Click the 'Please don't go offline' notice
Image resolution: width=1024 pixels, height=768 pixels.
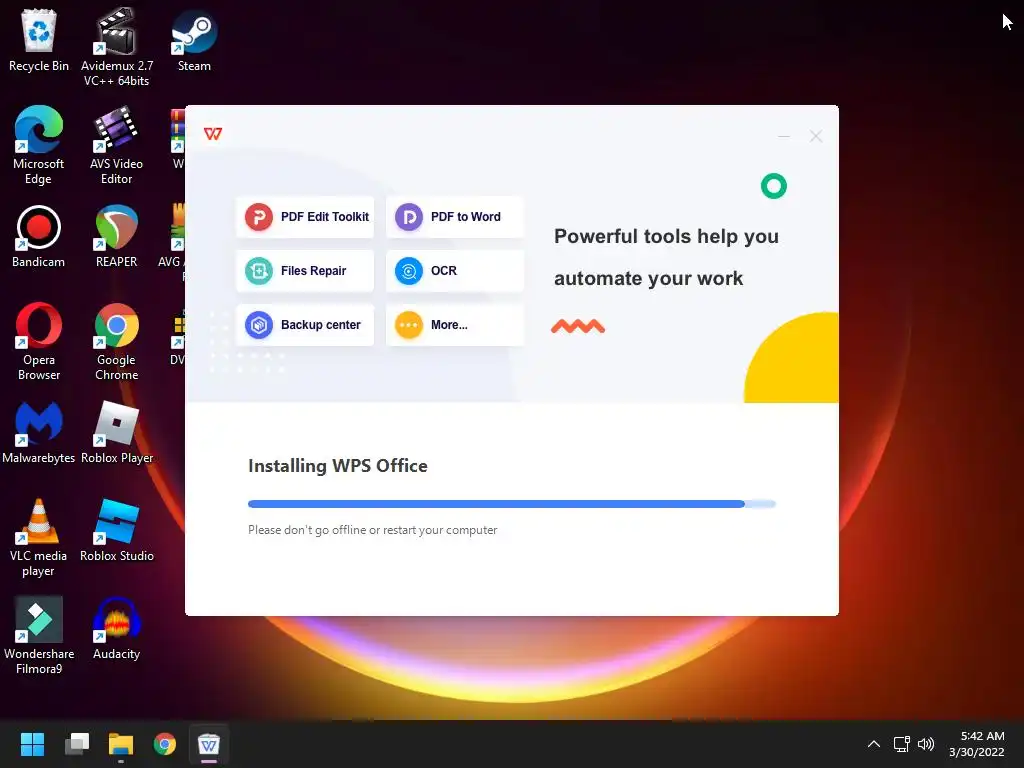(x=372, y=530)
